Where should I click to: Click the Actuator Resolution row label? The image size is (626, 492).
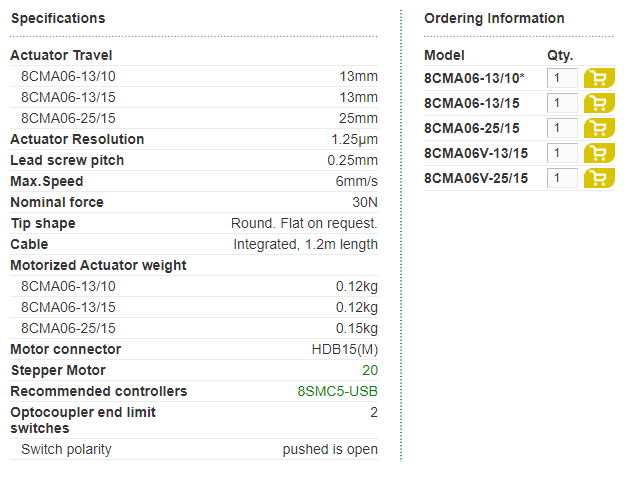point(77,139)
